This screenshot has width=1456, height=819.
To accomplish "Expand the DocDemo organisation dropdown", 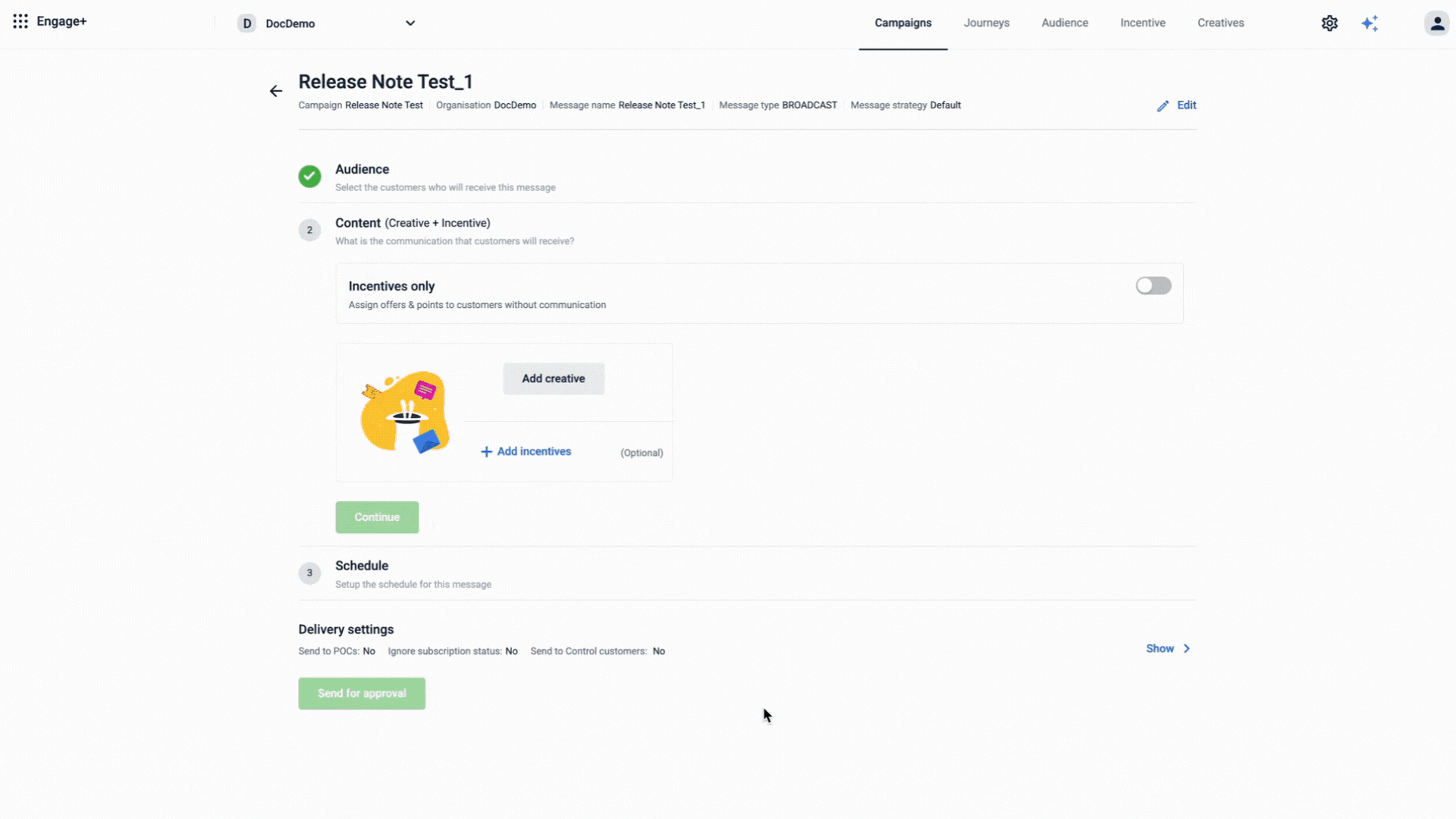I will pyautogui.click(x=410, y=24).
